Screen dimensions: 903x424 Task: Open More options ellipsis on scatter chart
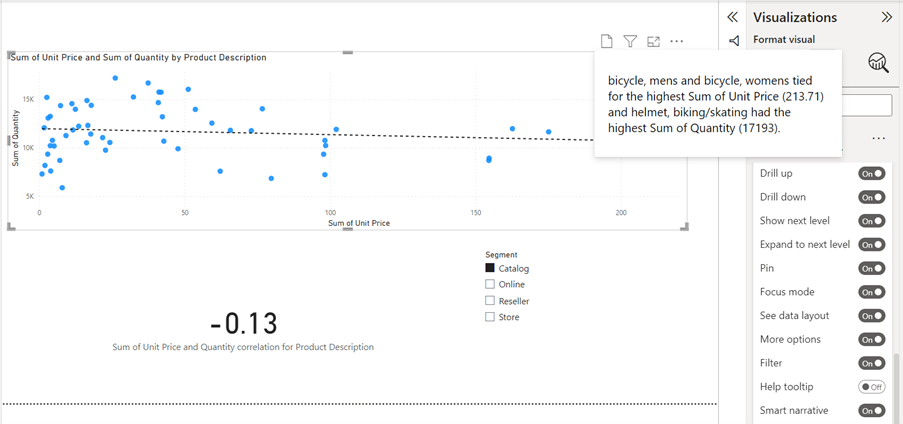click(x=677, y=41)
